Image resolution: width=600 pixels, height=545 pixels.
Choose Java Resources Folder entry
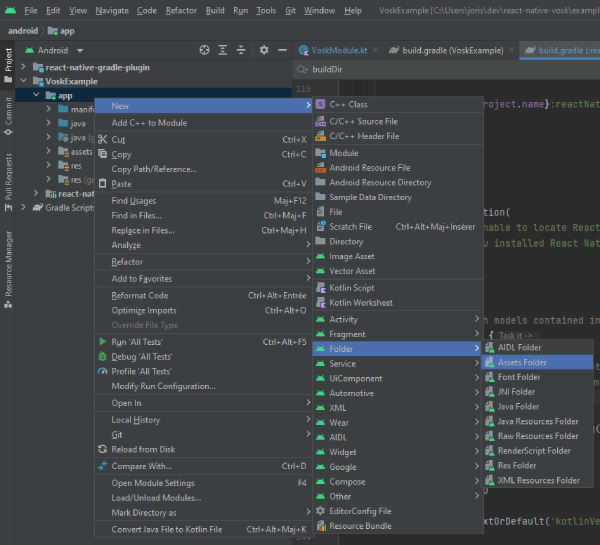click(537, 421)
